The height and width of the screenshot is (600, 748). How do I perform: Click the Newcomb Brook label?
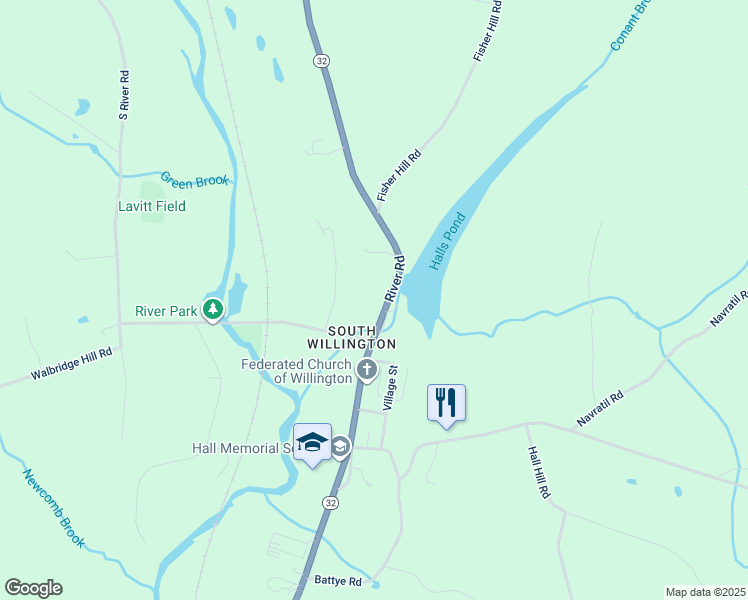pos(53,508)
